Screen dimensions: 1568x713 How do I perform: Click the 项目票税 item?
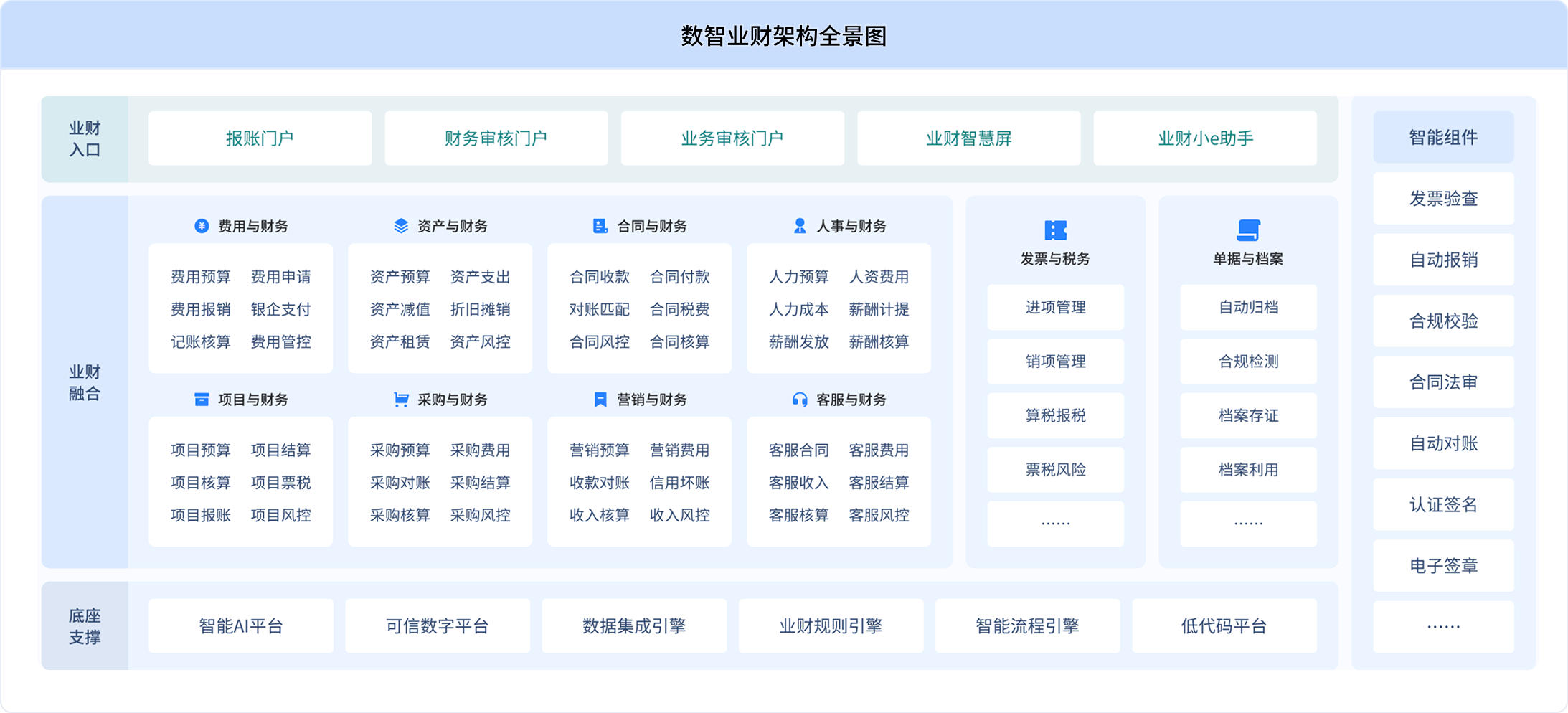[281, 483]
